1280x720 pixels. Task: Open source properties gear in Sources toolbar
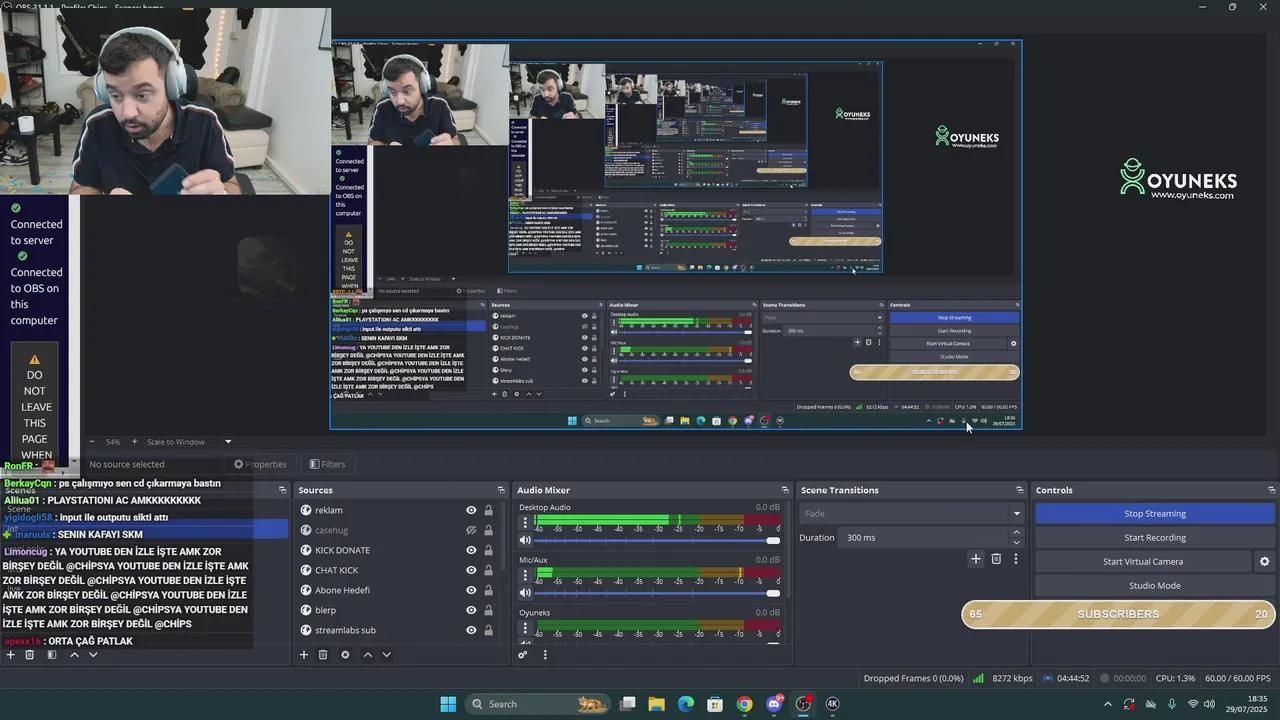345,655
